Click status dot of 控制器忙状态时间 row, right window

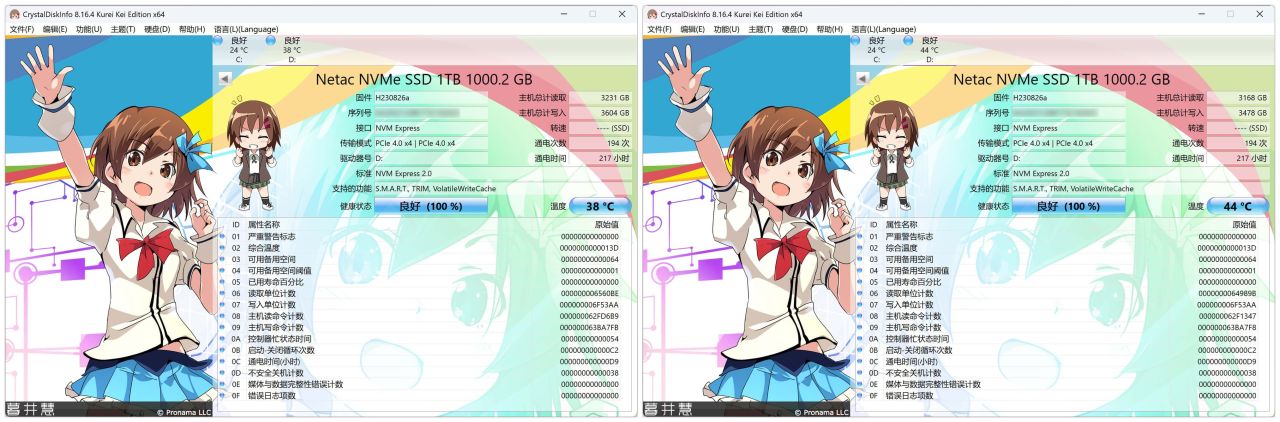tap(860, 339)
